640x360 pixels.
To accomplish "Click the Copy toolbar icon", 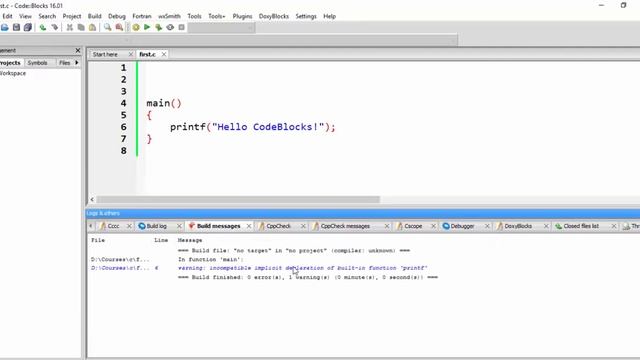I will [x=81, y=27].
